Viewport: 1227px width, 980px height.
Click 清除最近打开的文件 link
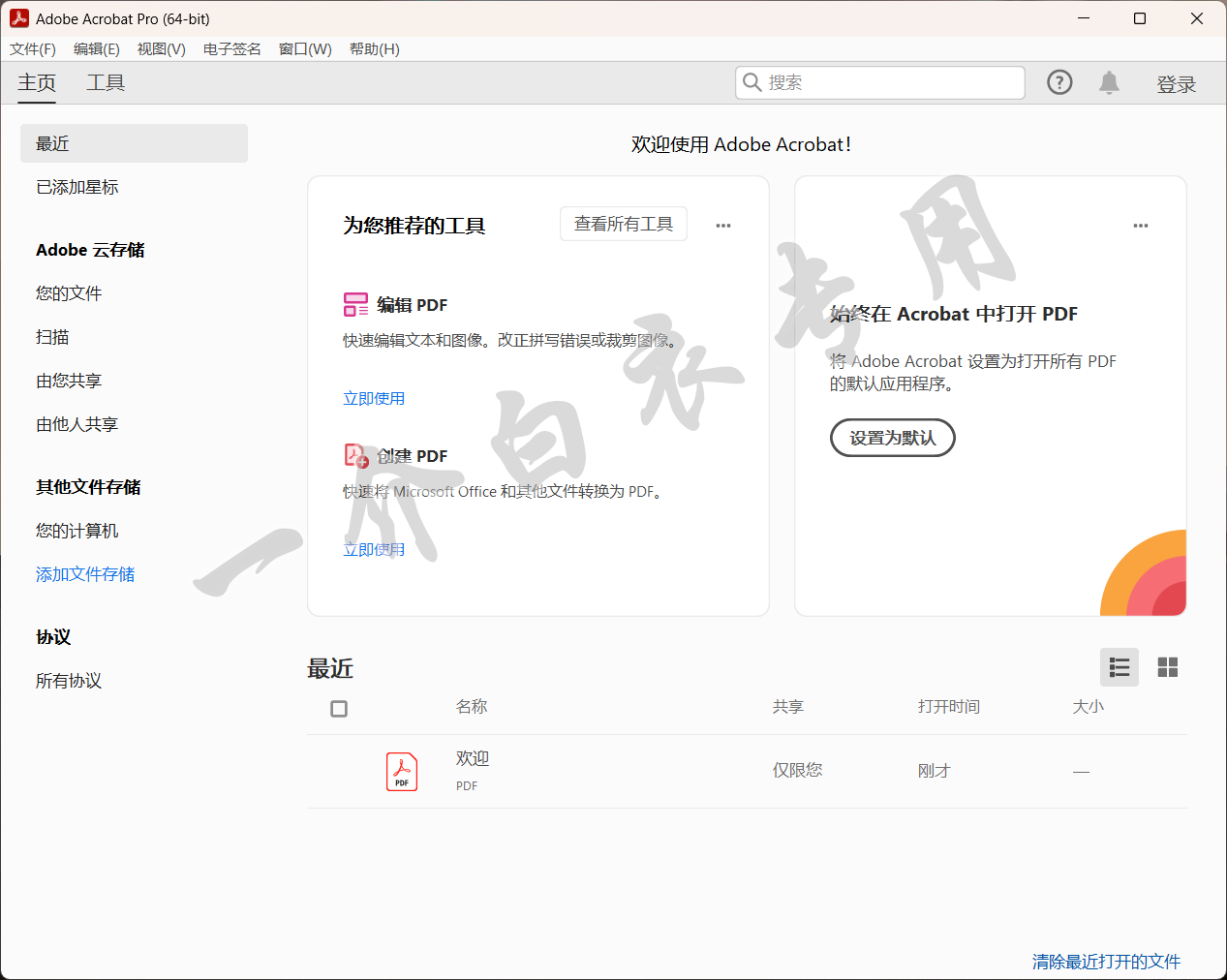tap(1106, 962)
